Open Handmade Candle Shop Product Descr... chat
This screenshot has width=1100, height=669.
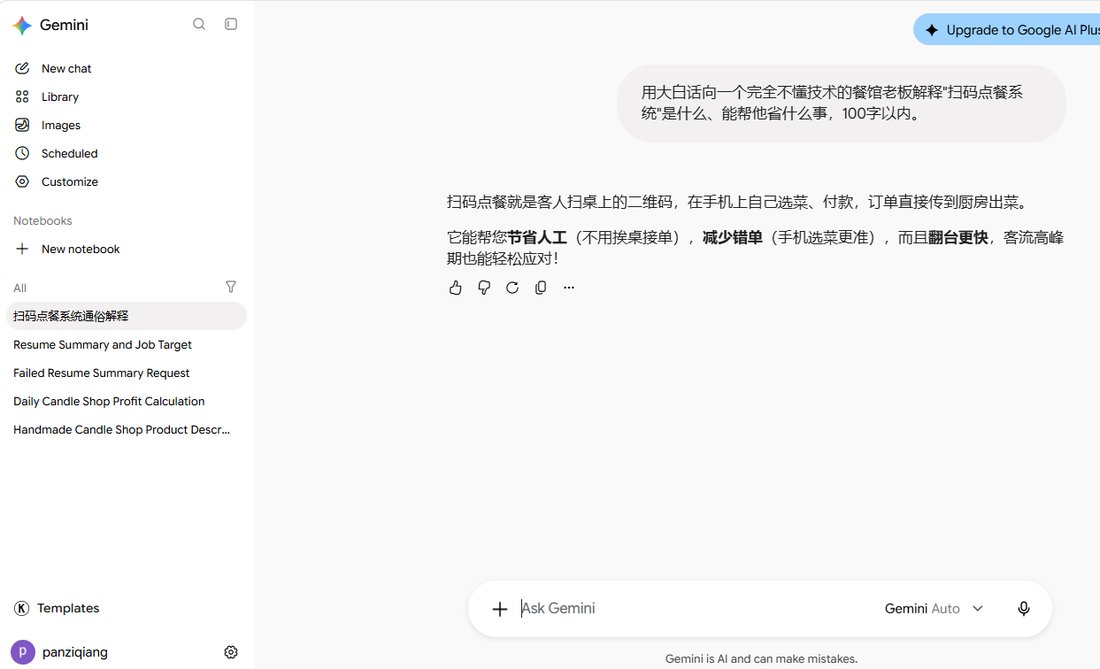[121, 430]
